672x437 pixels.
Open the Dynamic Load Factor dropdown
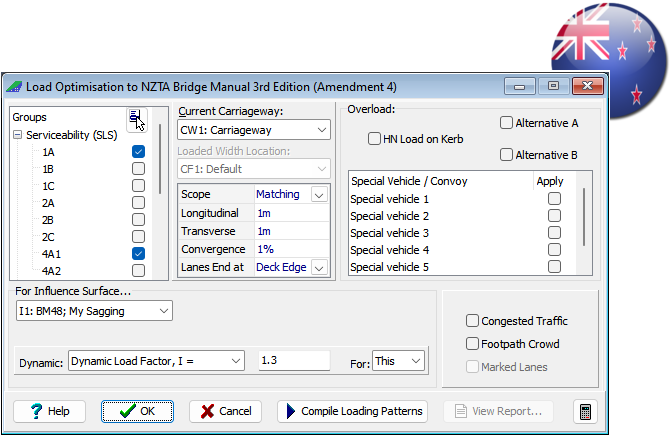pyautogui.click(x=156, y=361)
